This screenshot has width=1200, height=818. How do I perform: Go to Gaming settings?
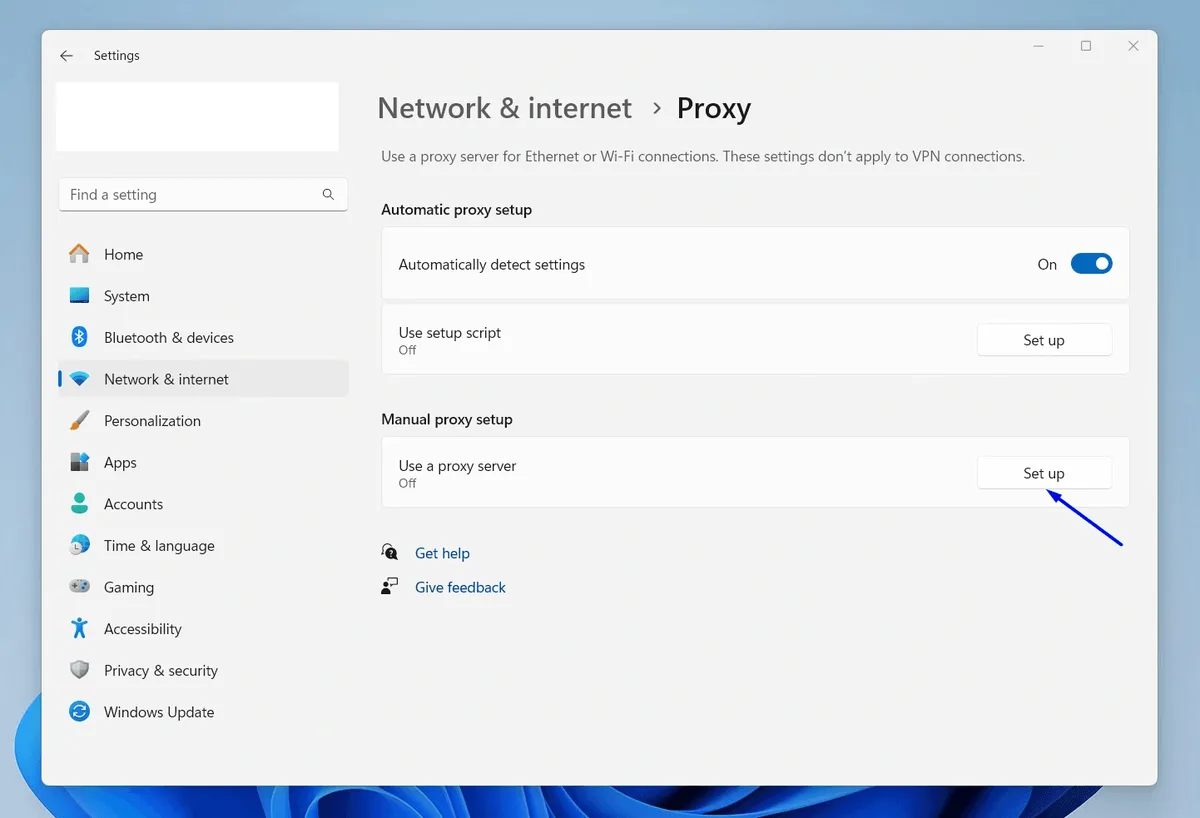pyautogui.click(x=203, y=587)
